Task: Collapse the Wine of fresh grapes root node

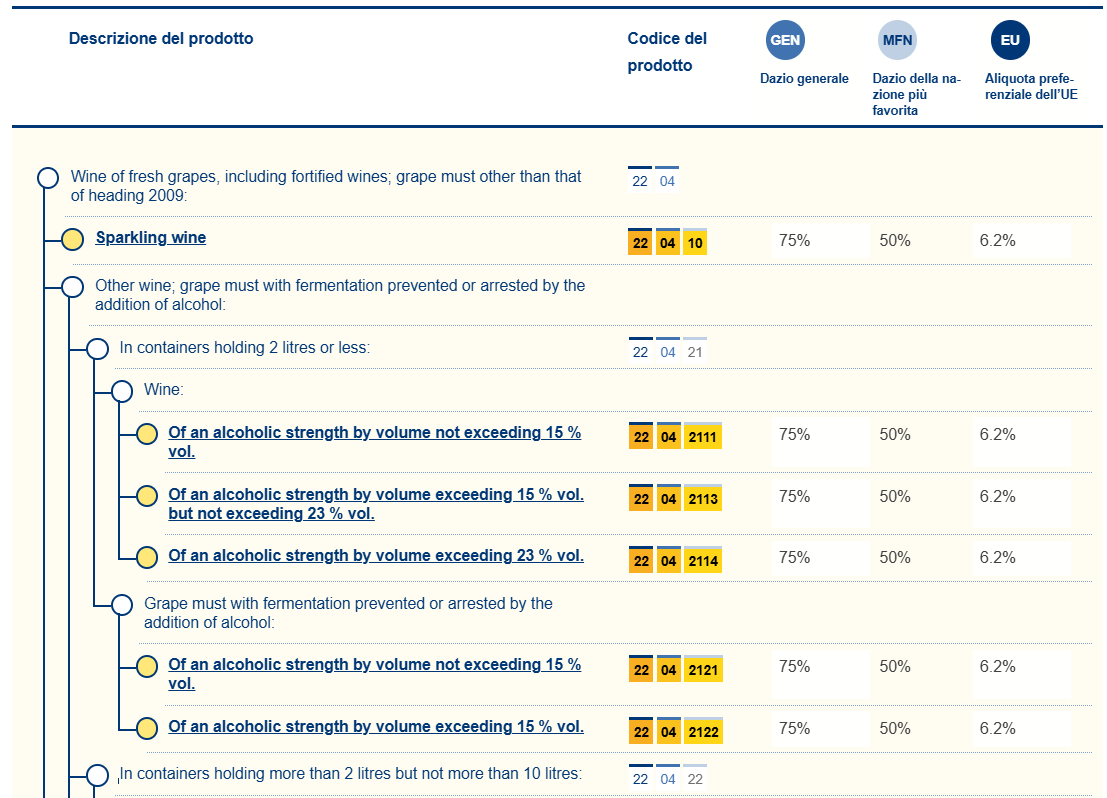Action: click(x=47, y=178)
